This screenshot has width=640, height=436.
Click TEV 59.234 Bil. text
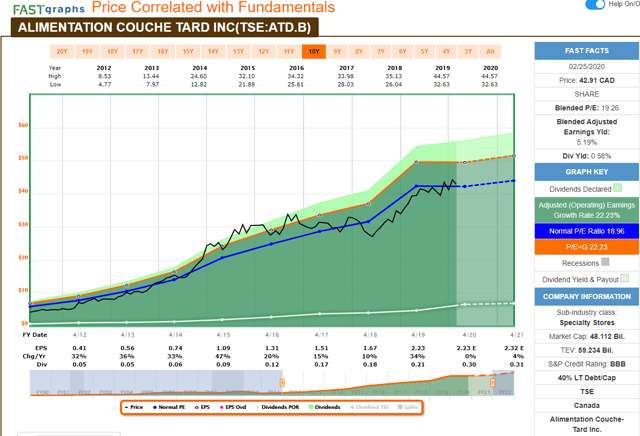click(587, 350)
